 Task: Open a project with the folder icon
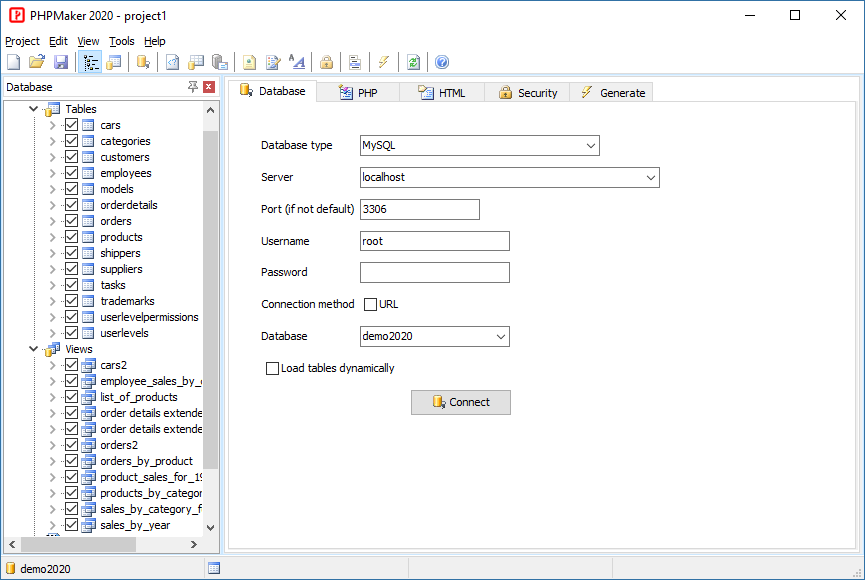(x=37, y=62)
